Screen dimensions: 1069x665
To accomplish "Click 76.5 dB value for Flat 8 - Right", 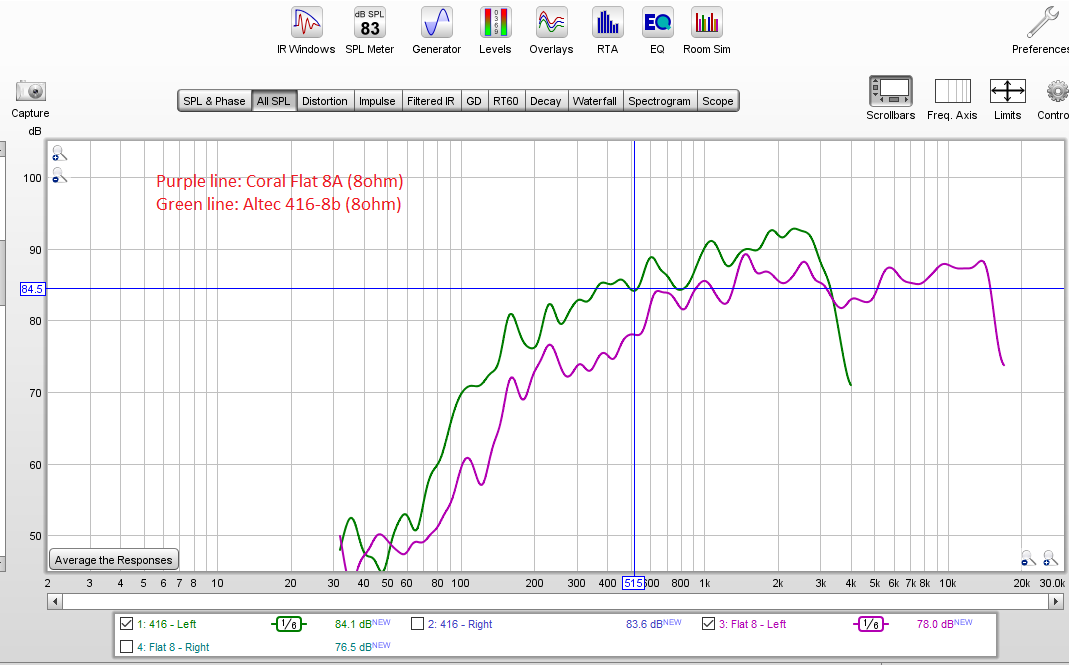I will coord(353,647).
